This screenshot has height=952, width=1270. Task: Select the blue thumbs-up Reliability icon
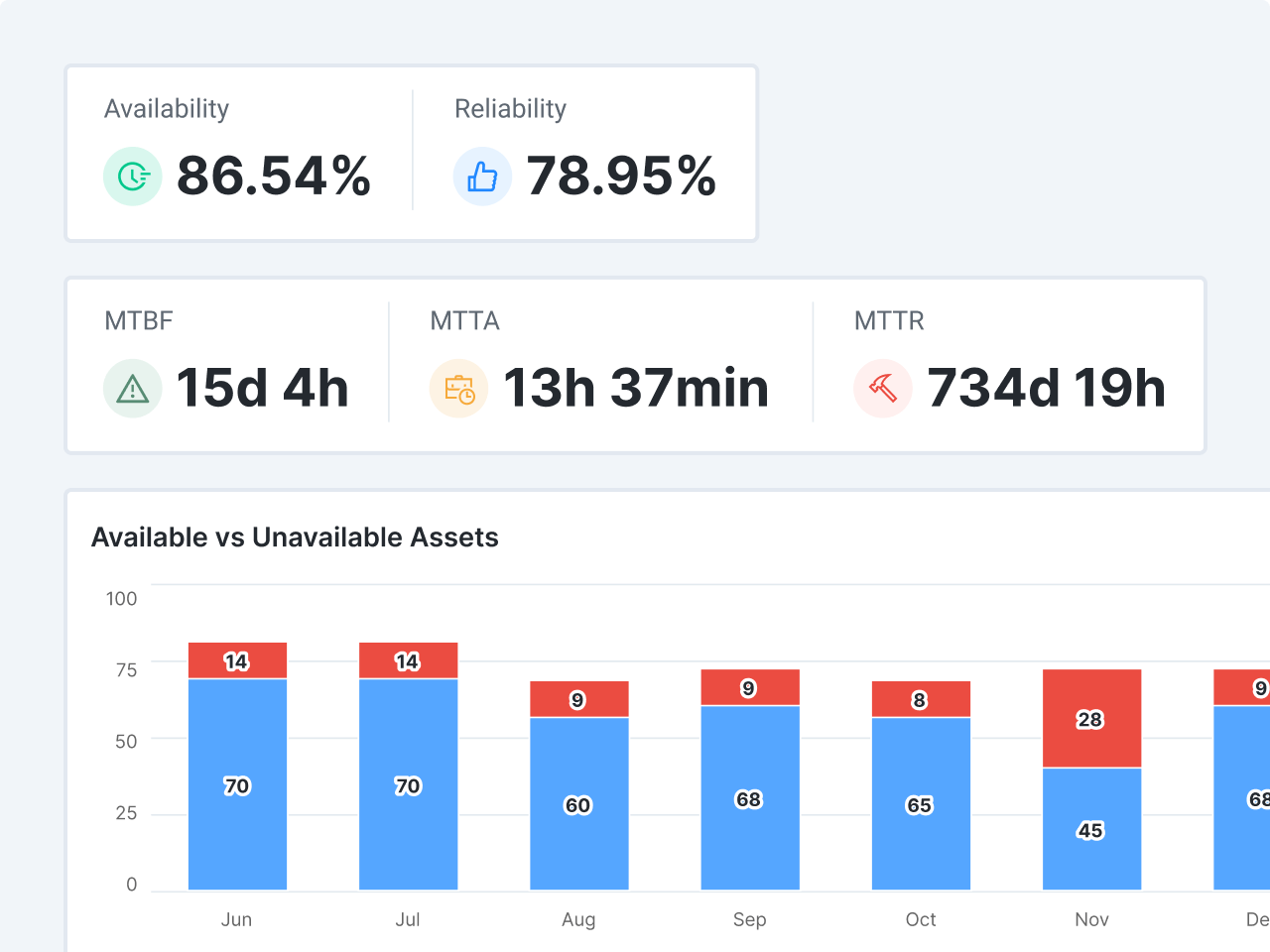tap(483, 176)
